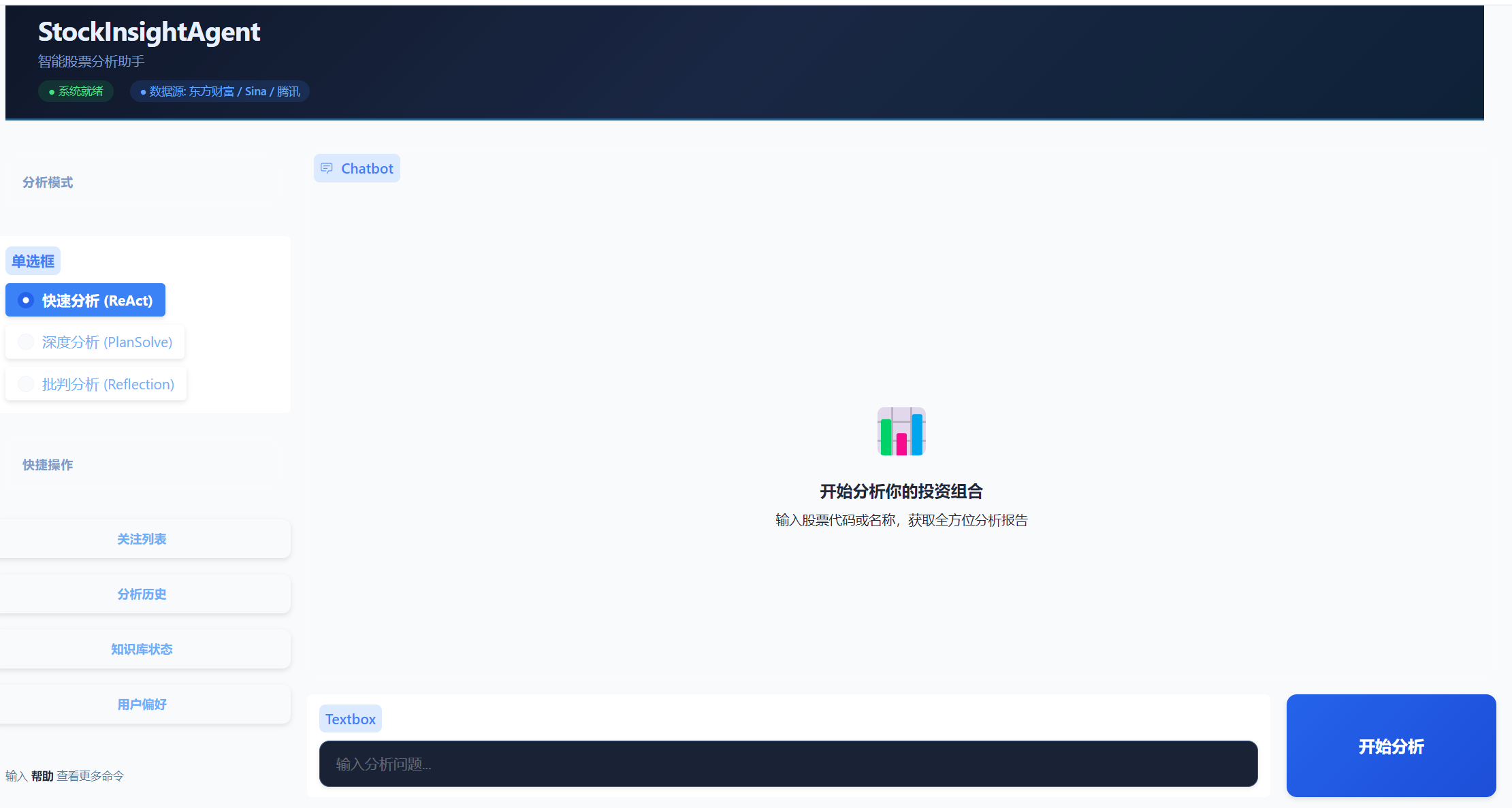Image resolution: width=1512 pixels, height=808 pixels.
Task: Click the 快捷操作 section heading
Action: [48, 465]
